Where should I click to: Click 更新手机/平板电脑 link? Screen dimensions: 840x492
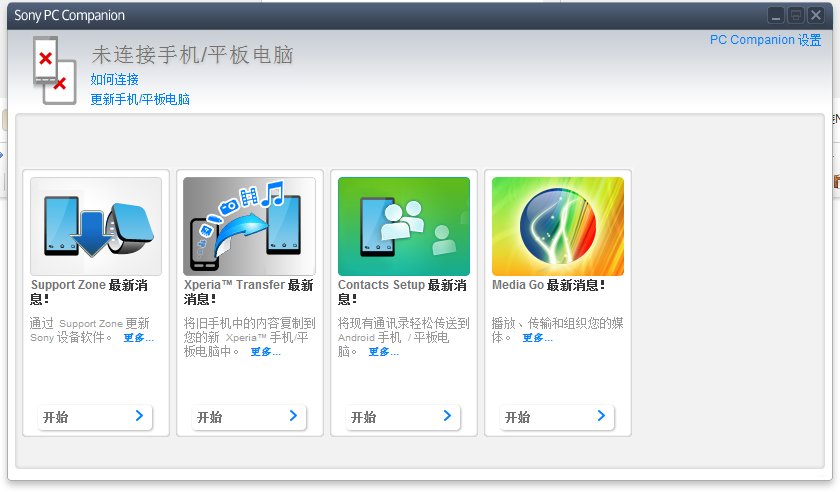point(140,99)
